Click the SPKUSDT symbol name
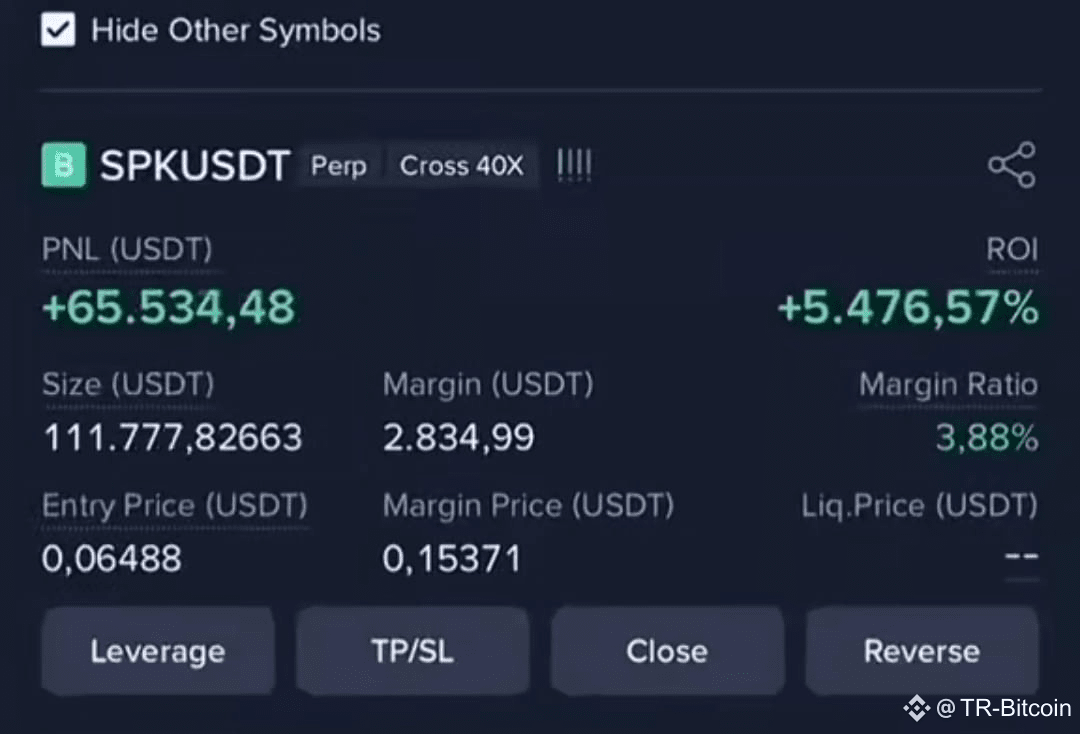This screenshot has height=734, width=1080. coord(195,166)
